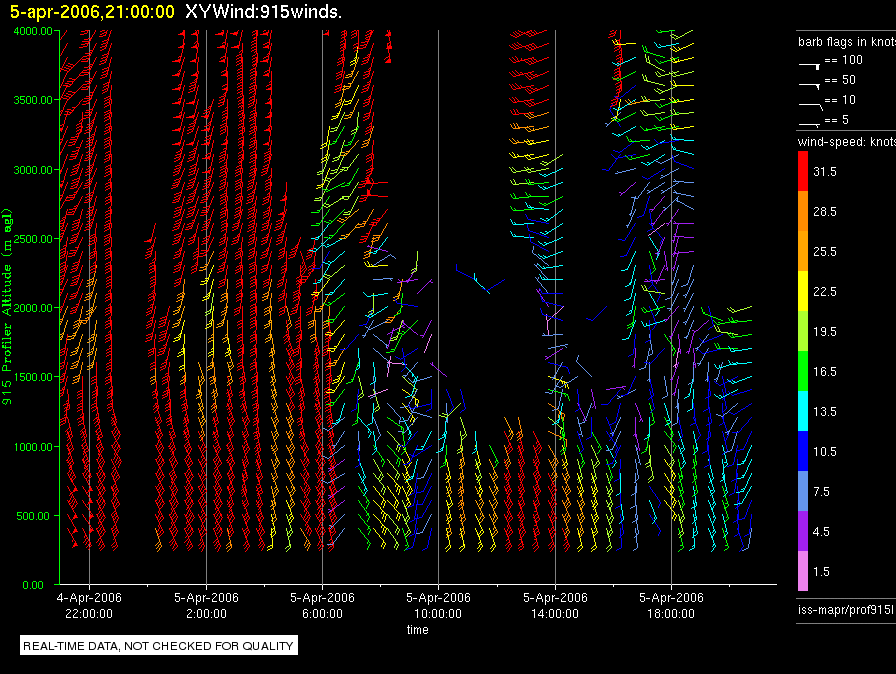Click the 5-Apr-2006 10:00:00 time axis label
896x674 pixels.
point(438,606)
